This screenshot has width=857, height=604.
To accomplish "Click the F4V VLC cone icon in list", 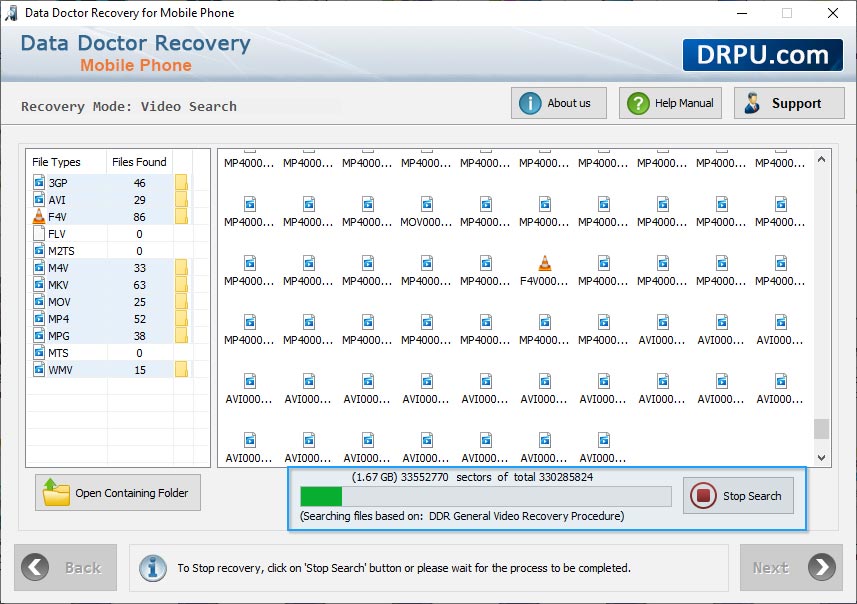I will pos(39,216).
